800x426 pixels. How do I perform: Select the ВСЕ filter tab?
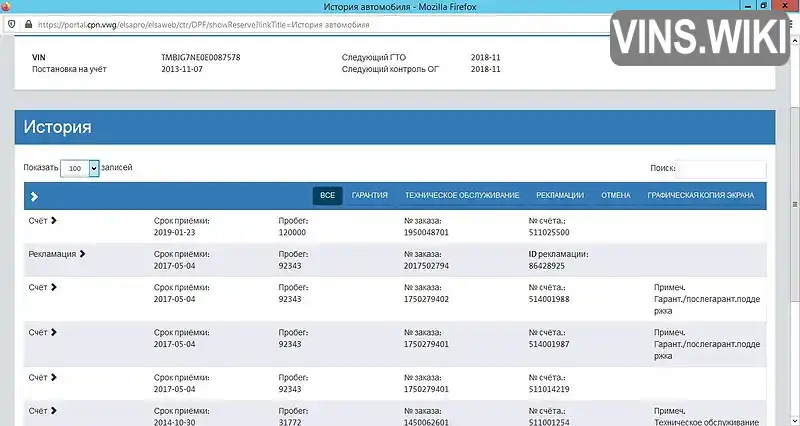coord(328,195)
